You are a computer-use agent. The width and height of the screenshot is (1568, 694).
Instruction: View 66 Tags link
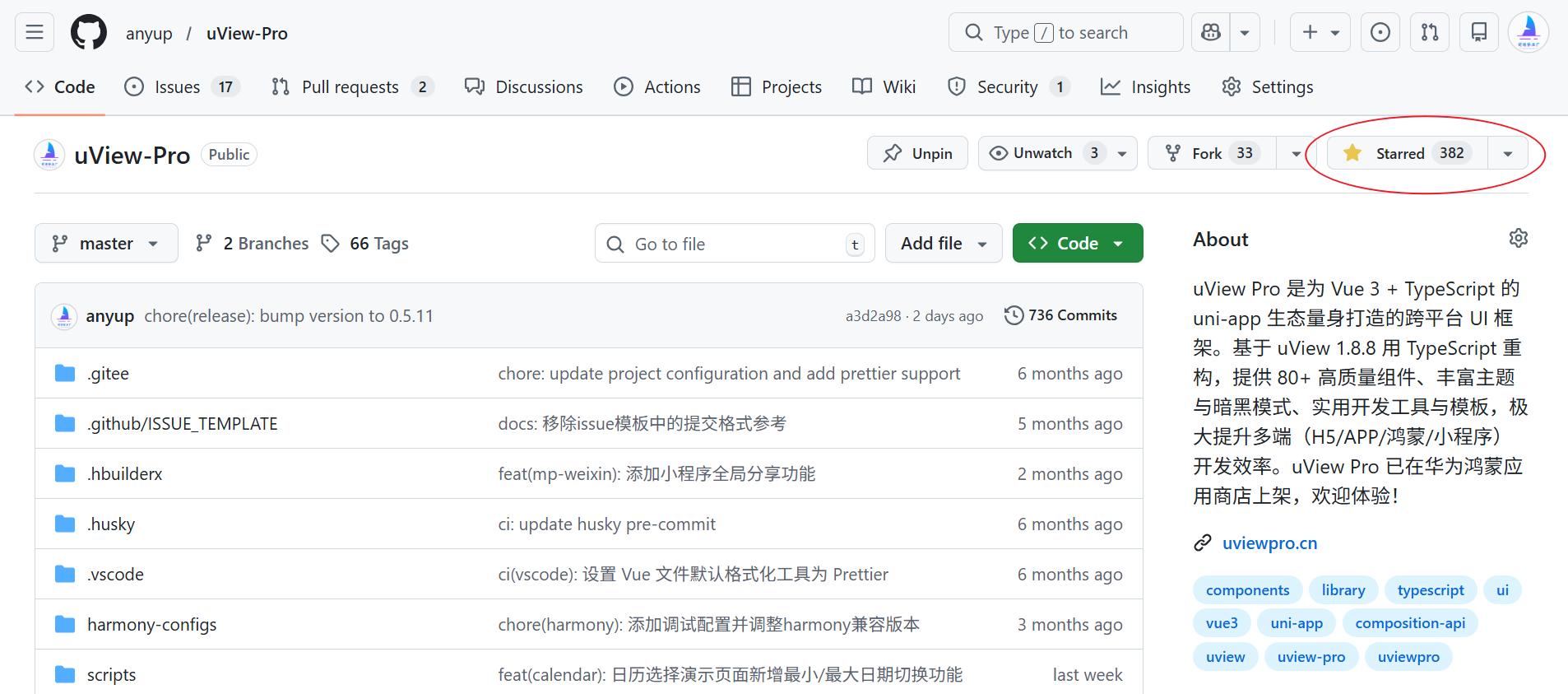click(x=364, y=243)
